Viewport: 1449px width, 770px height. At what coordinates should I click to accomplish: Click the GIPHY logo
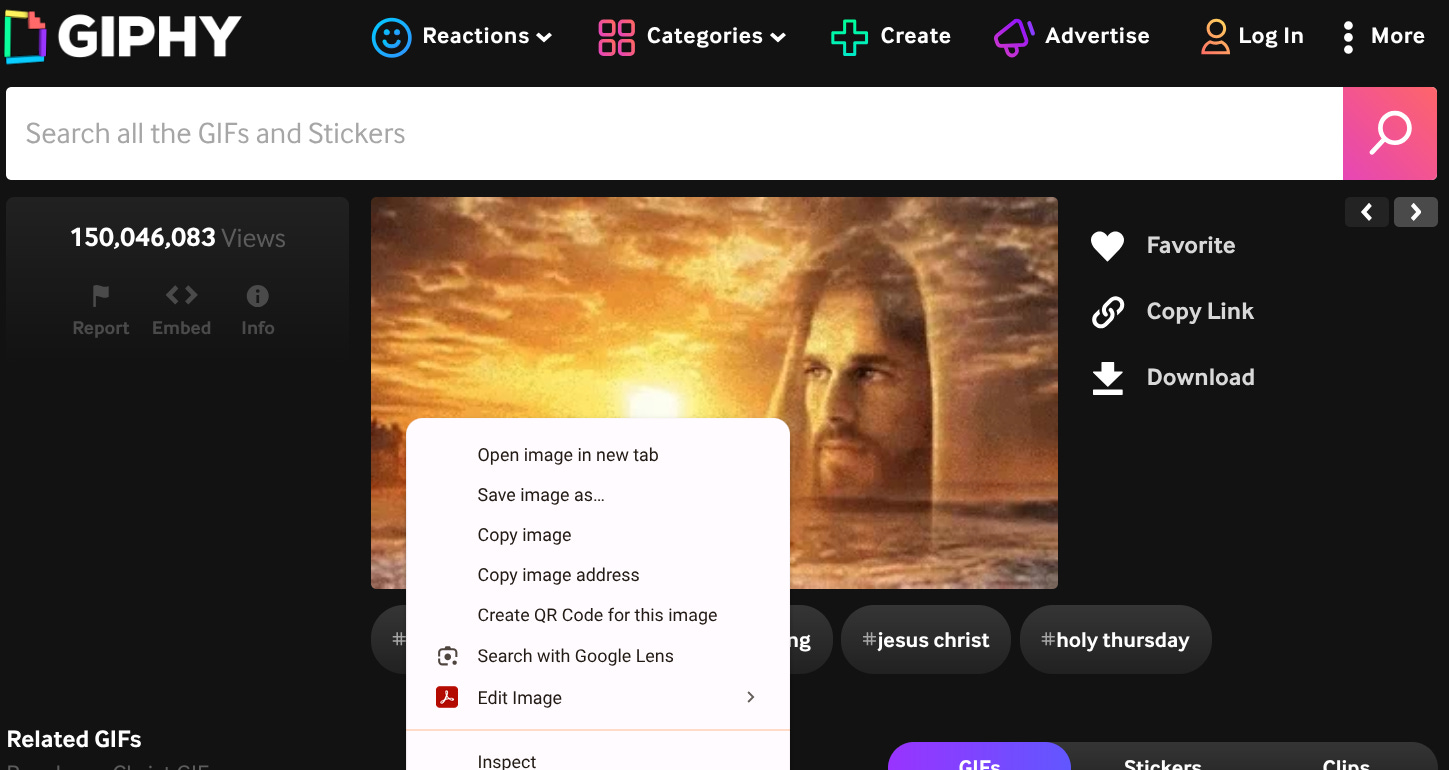click(x=122, y=36)
